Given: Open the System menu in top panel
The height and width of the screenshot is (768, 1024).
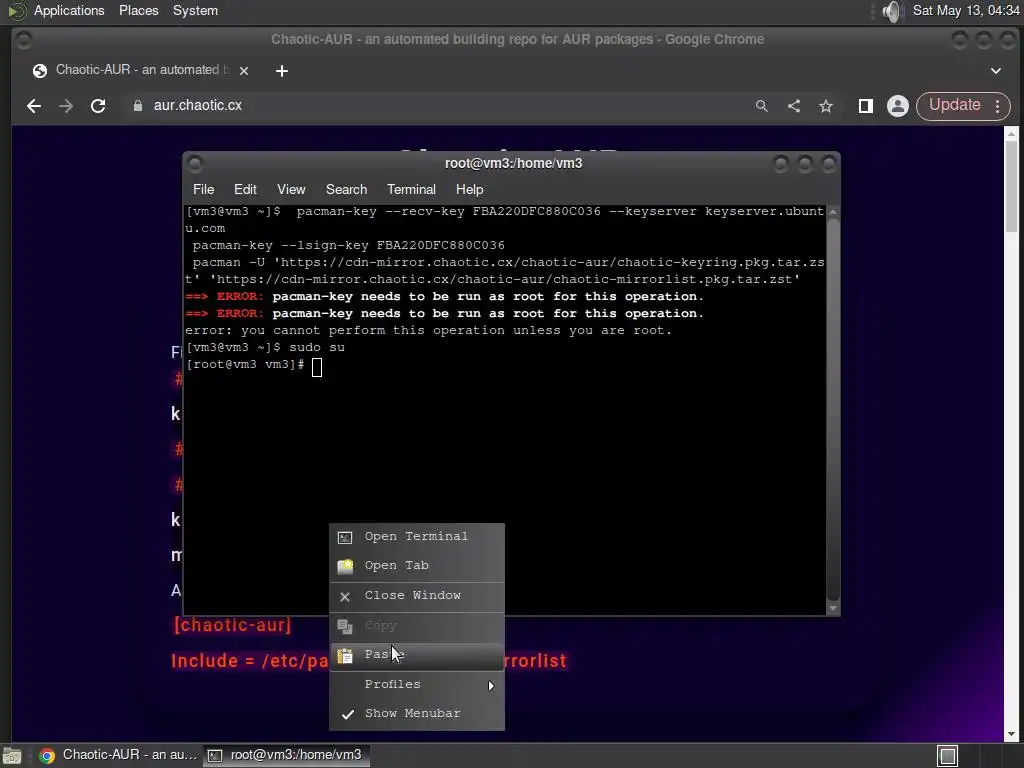Looking at the screenshot, I should click(195, 10).
